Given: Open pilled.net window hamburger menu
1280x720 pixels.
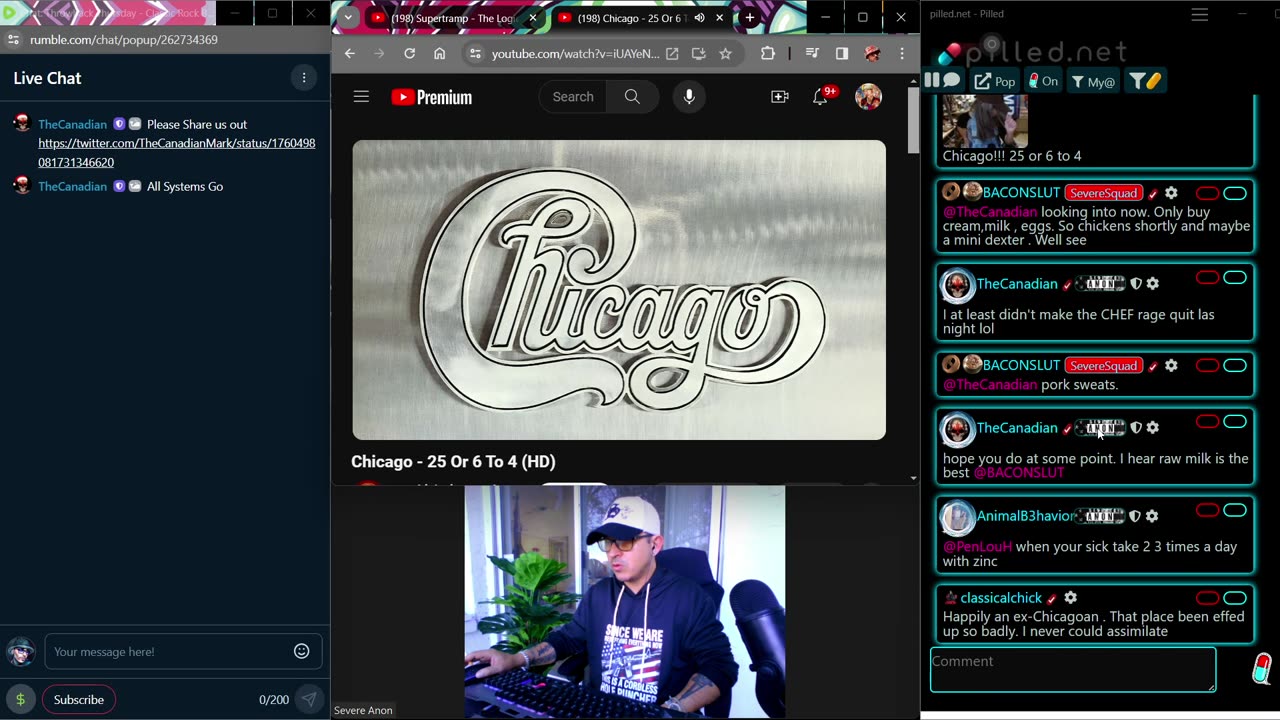Looking at the screenshot, I should 1200,14.
